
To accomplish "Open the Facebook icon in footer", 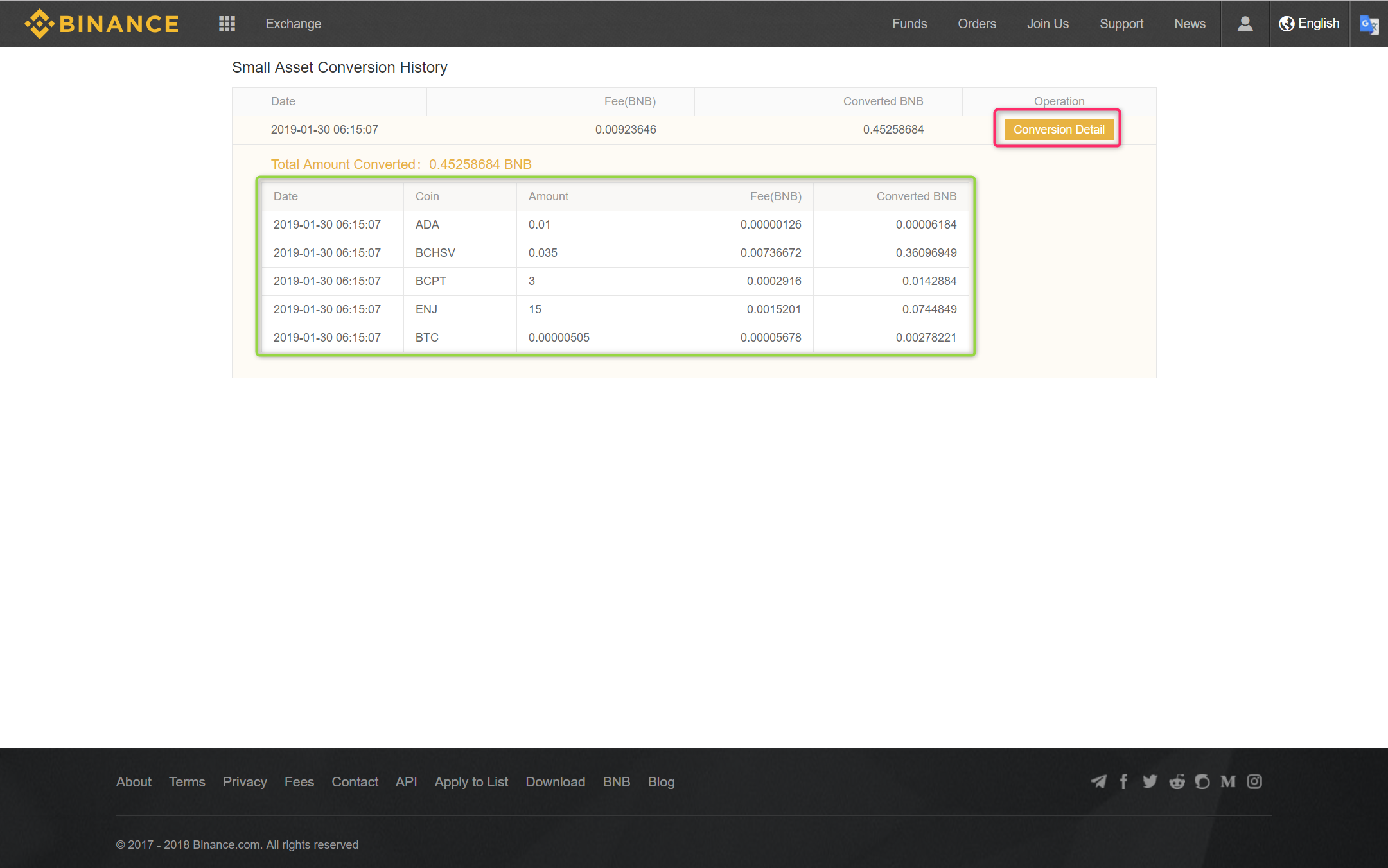I will pos(1123,781).
